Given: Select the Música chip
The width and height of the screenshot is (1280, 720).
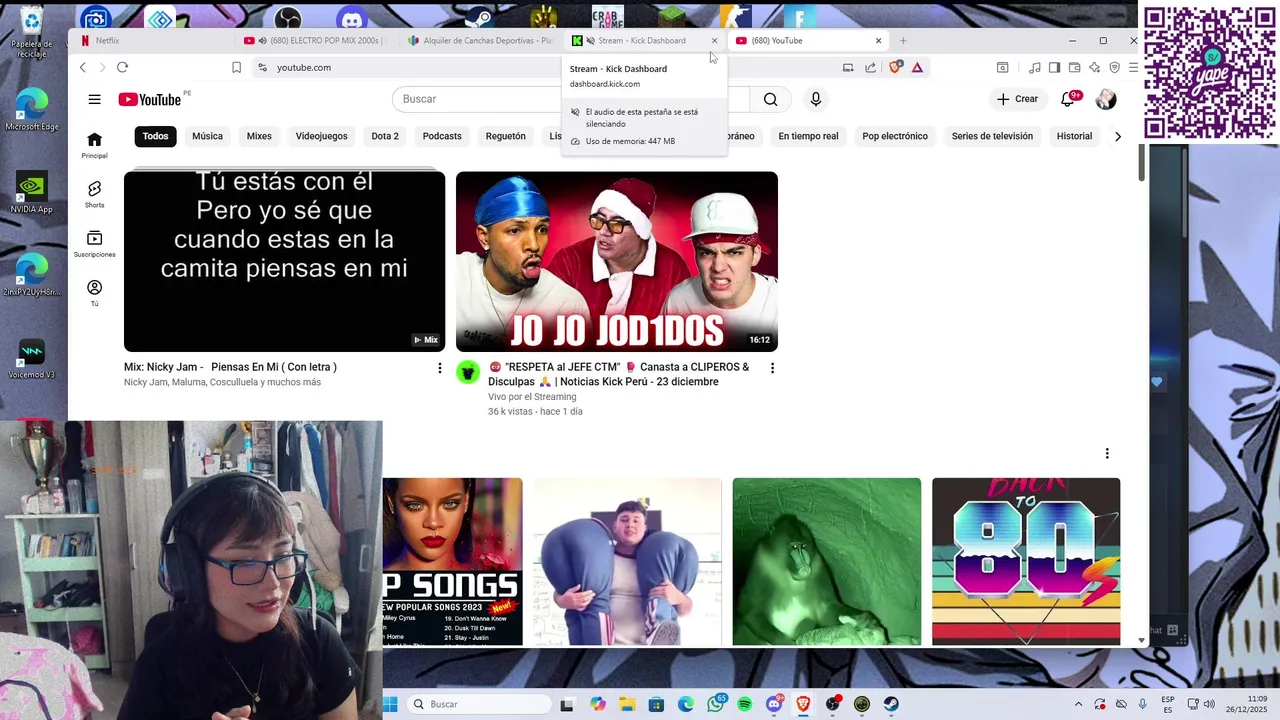Looking at the screenshot, I should [x=207, y=136].
